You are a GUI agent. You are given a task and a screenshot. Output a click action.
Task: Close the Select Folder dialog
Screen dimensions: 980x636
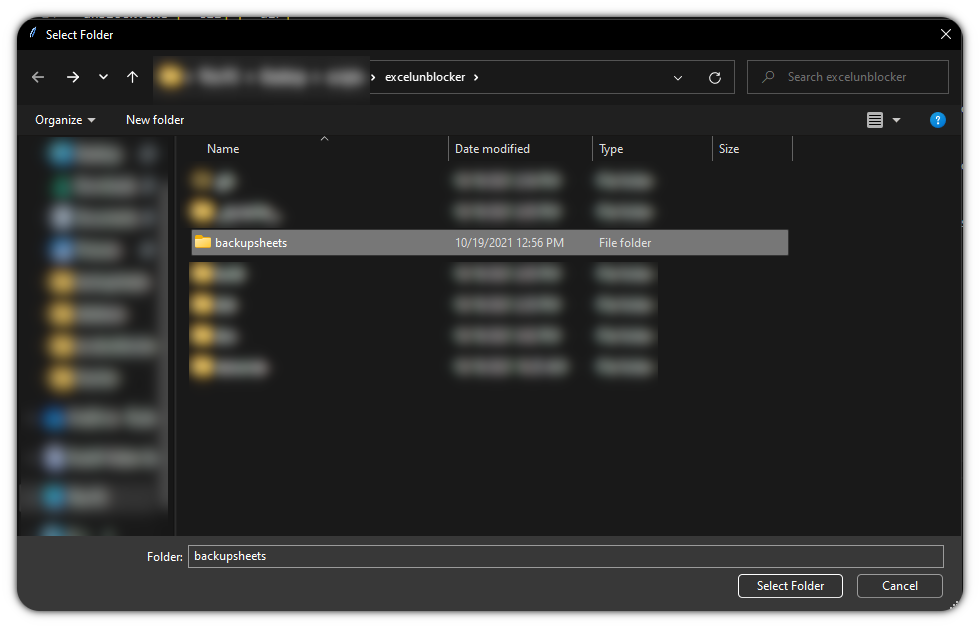point(946,34)
